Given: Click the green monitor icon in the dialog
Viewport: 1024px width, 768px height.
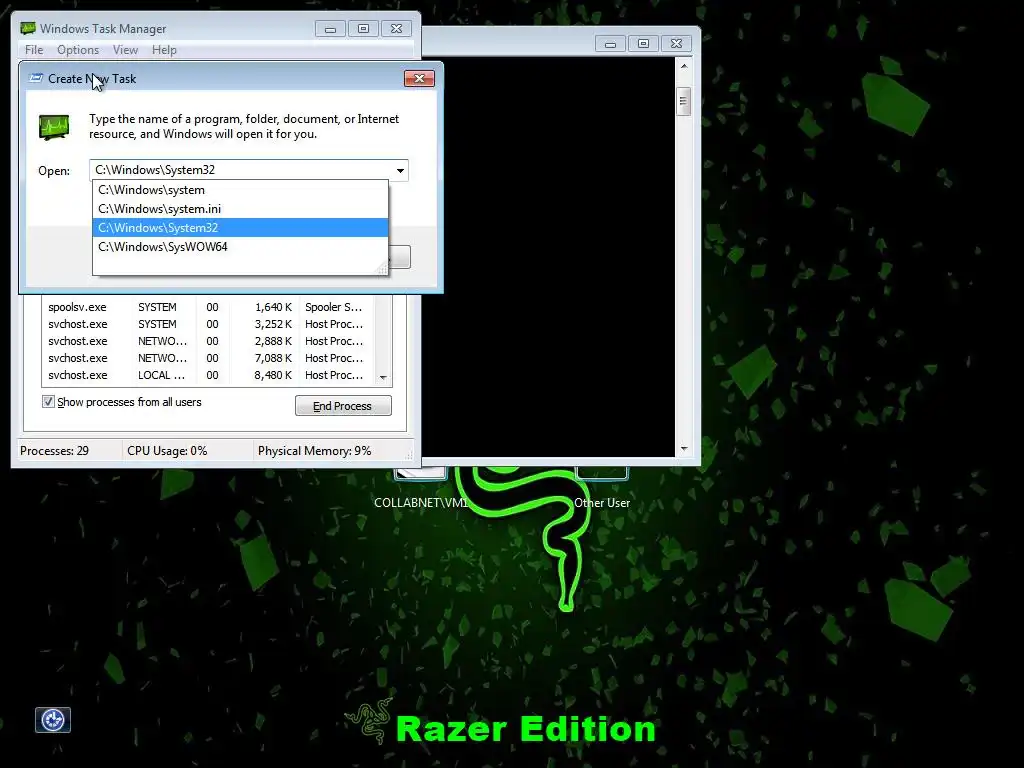Looking at the screenshot, I should point(54,127).
